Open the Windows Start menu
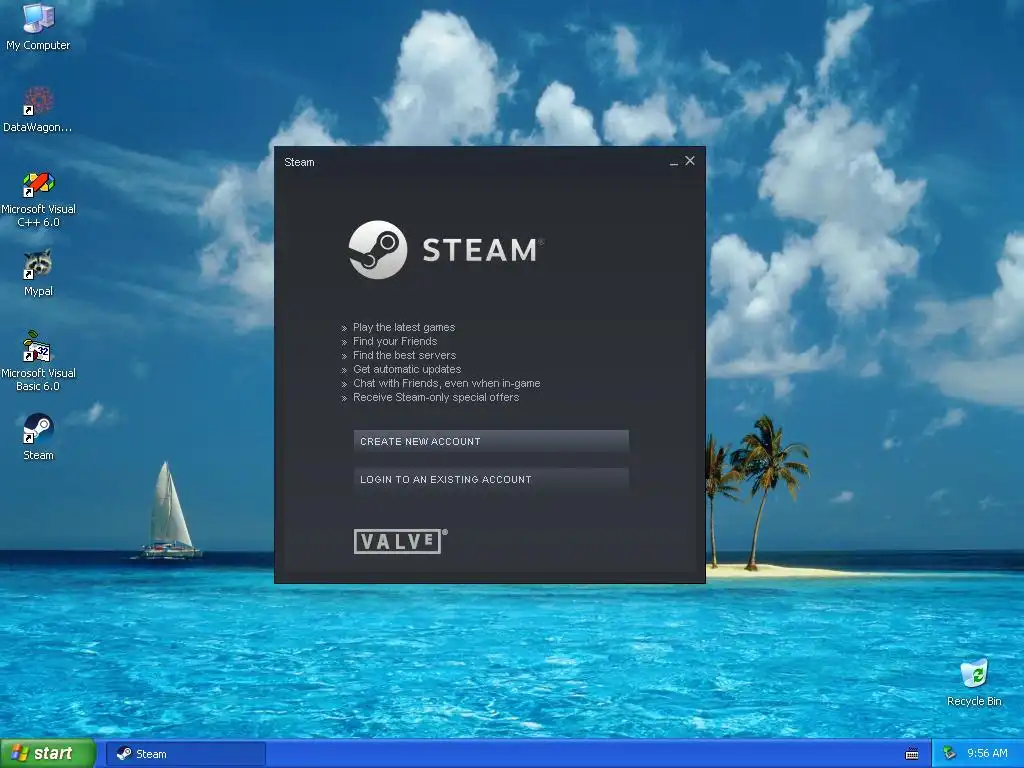Viewport: 1024px width, 768px height. point(48,754)
